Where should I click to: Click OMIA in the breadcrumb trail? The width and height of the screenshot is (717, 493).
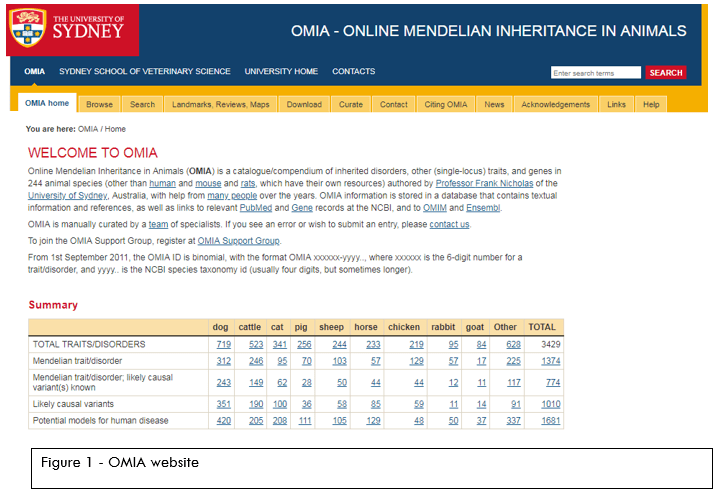88,129
